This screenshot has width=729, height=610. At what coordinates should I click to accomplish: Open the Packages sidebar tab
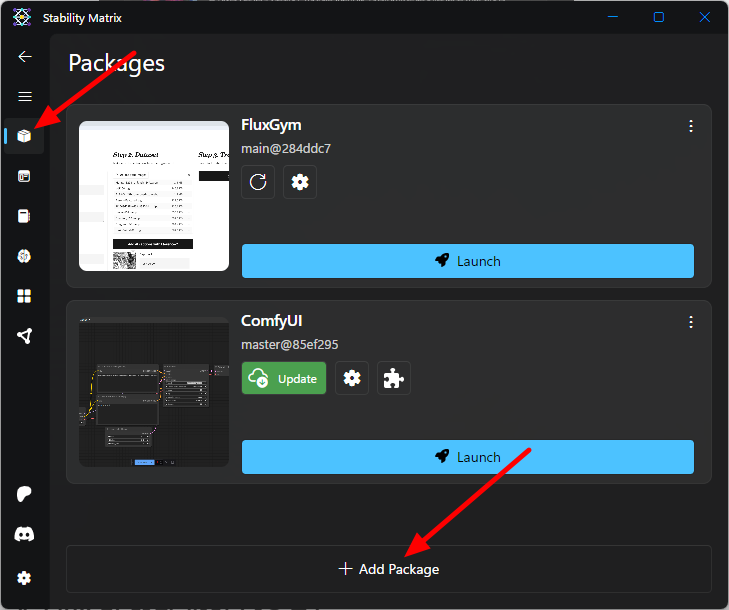pos(24,136)
